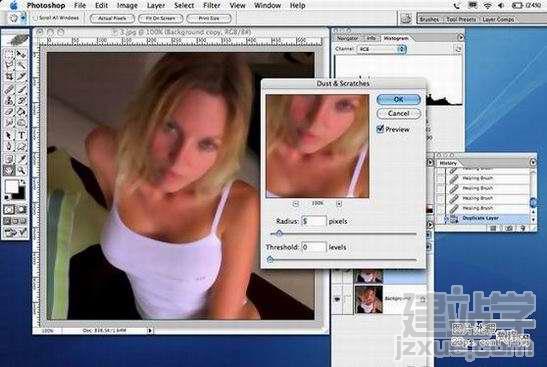547x367 pixels.
Task: Open document status bar arrow menu
Action: [150, 330]
